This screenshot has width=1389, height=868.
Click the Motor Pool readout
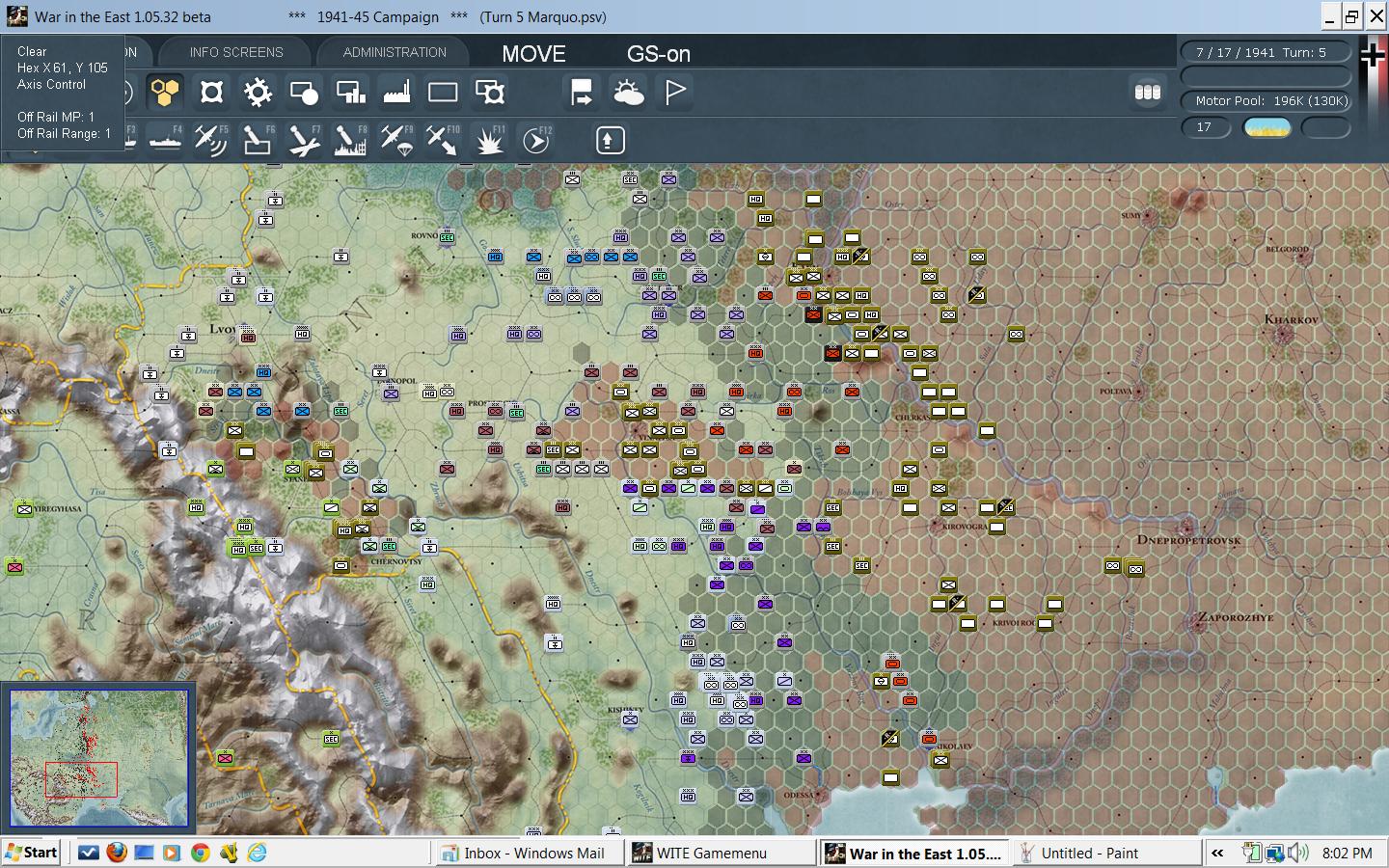click(1266, 100)
